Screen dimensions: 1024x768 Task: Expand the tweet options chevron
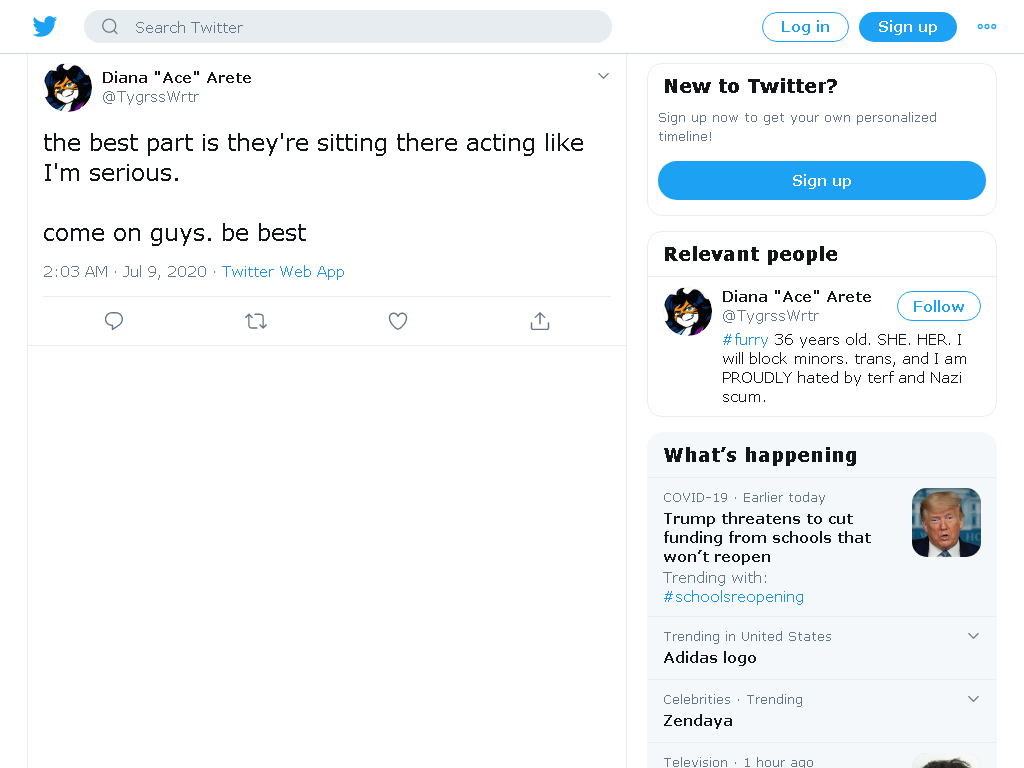603,76
